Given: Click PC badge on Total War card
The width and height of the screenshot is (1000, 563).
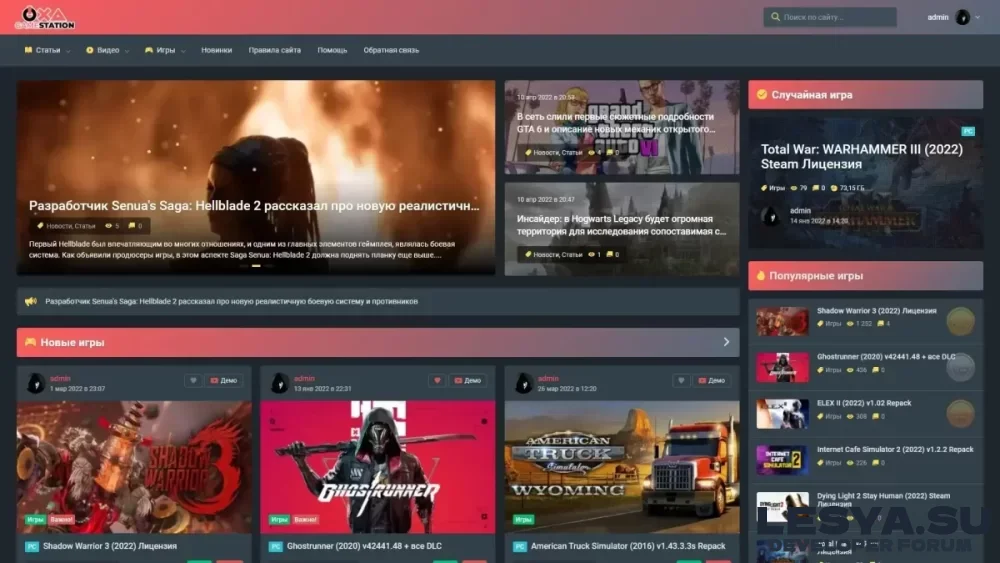Looking at the screenshot, I should (x=967, y=131).
